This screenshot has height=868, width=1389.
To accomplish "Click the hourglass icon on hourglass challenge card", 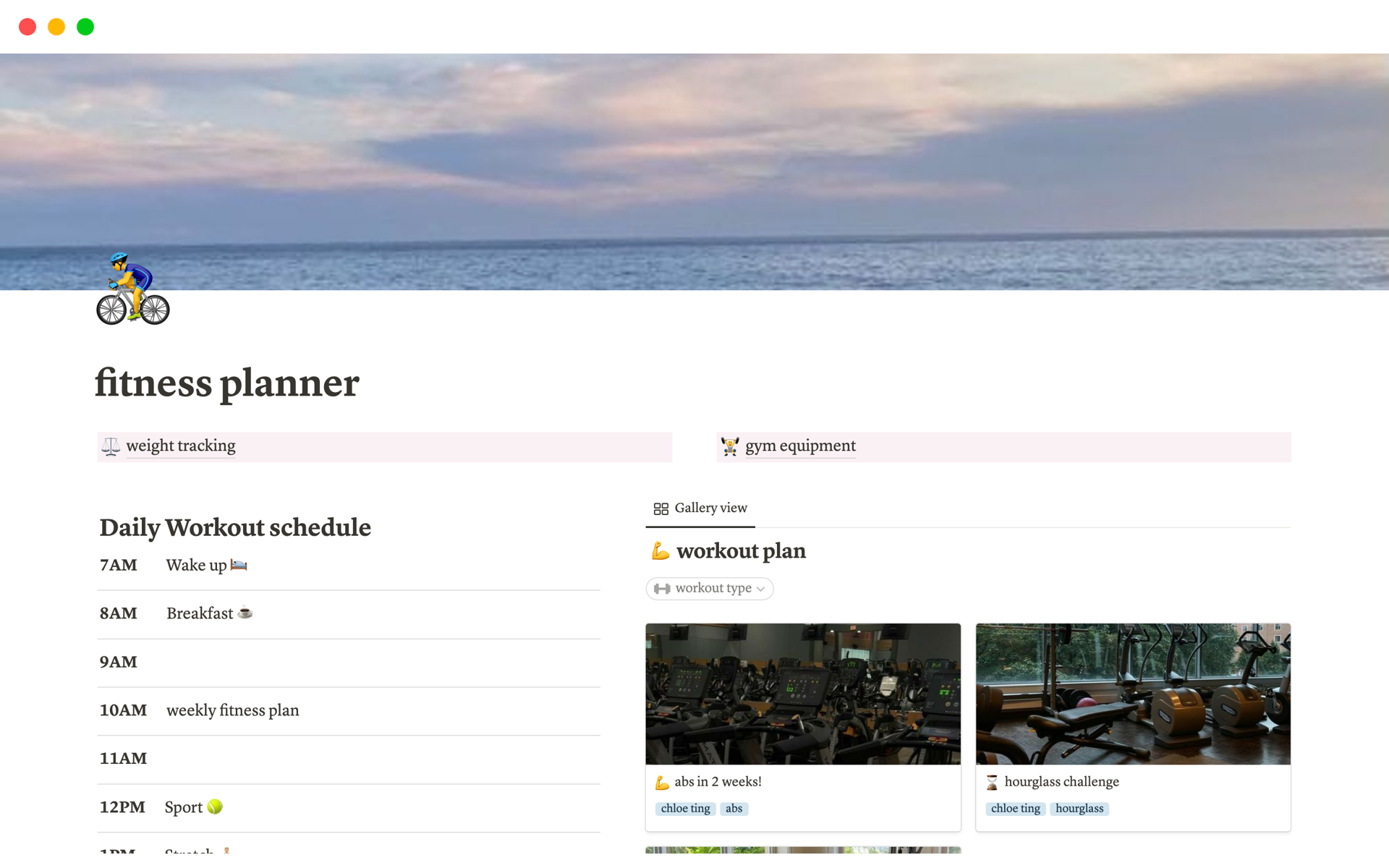I will coord(992,782).
